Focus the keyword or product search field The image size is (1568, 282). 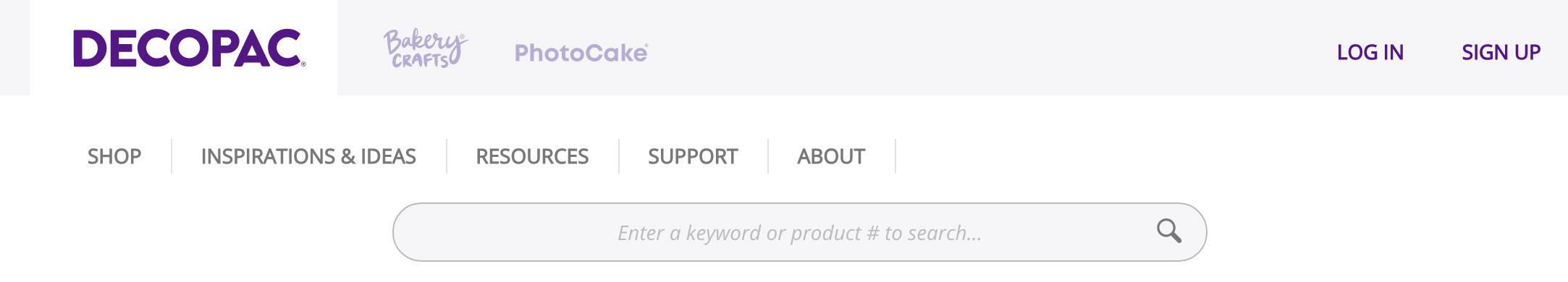799,232
